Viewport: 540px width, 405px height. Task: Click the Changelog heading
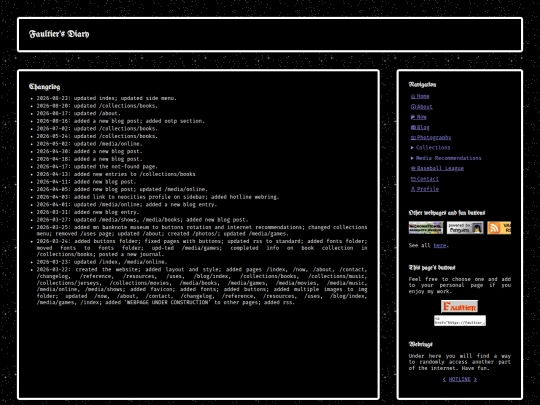pyautogui.click(x=44, y=86)
